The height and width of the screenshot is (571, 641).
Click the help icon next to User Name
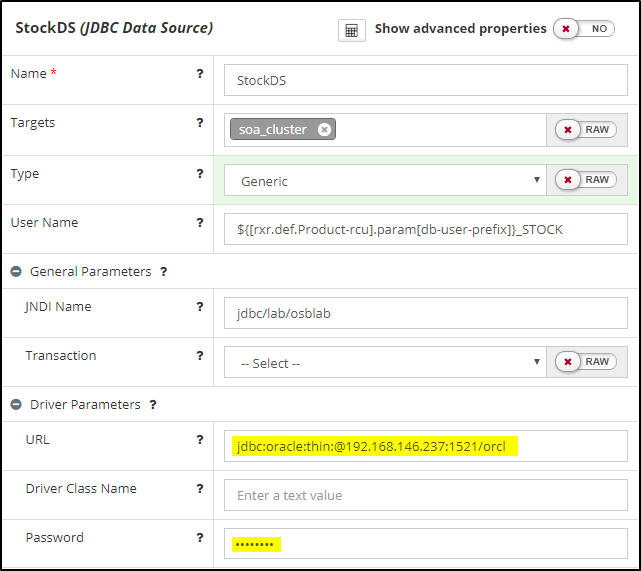200,223
